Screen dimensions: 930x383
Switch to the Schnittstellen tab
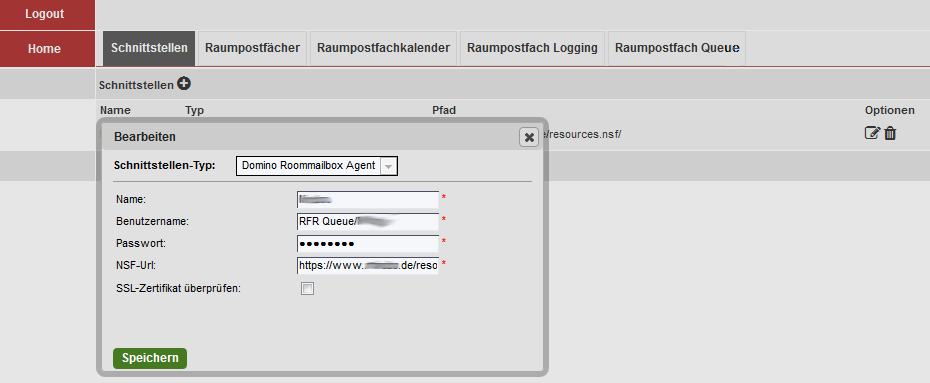149,48
